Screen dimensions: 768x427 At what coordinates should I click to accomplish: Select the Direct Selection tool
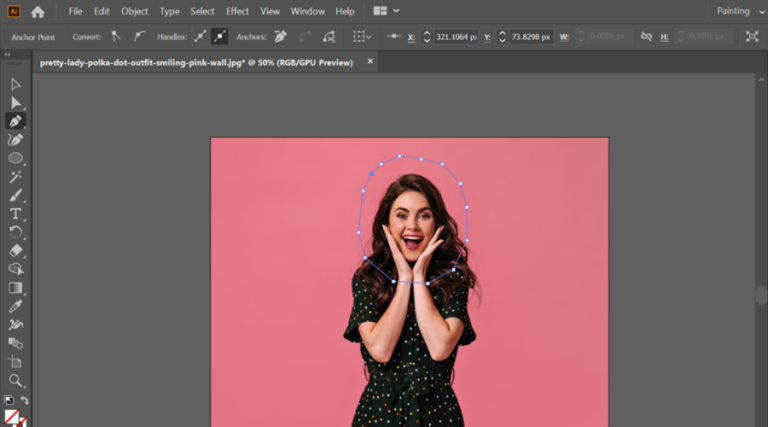coord(16,102)
